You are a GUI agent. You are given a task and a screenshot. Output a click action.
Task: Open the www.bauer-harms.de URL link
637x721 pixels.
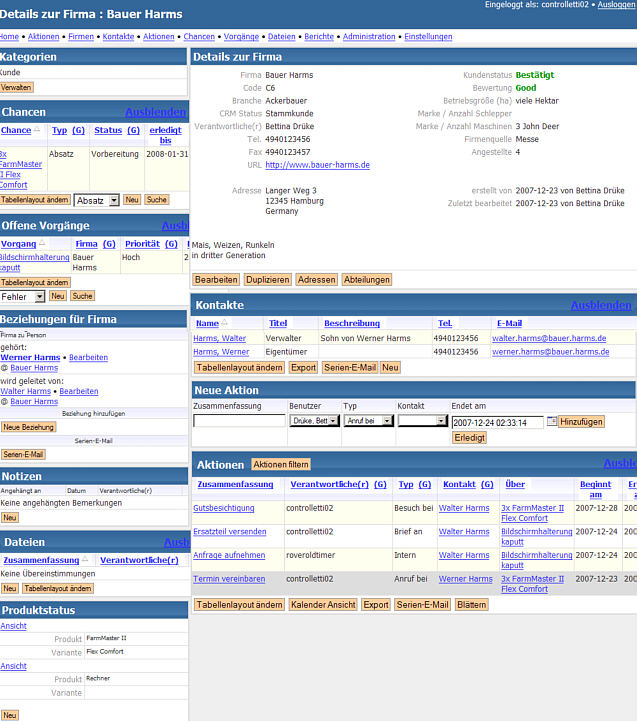(x=317, y=165)
